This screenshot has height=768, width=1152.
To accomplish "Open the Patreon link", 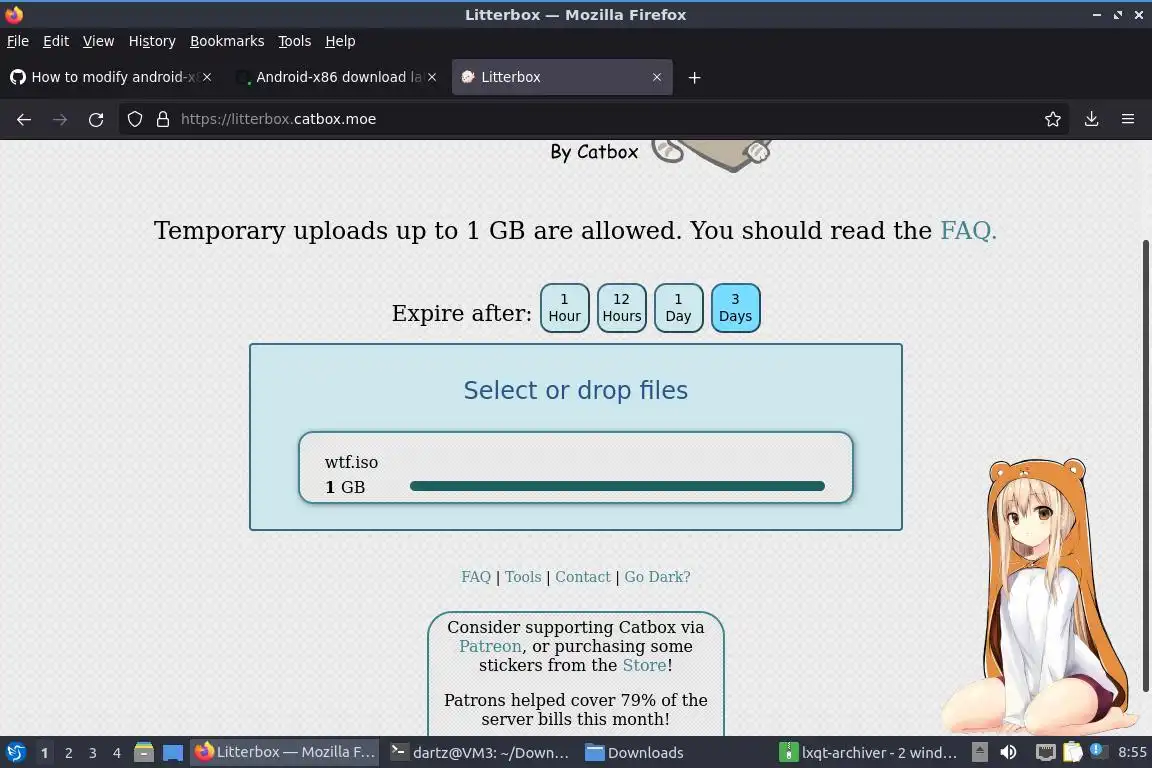I will pyautogui.click(x=490, y=646).
